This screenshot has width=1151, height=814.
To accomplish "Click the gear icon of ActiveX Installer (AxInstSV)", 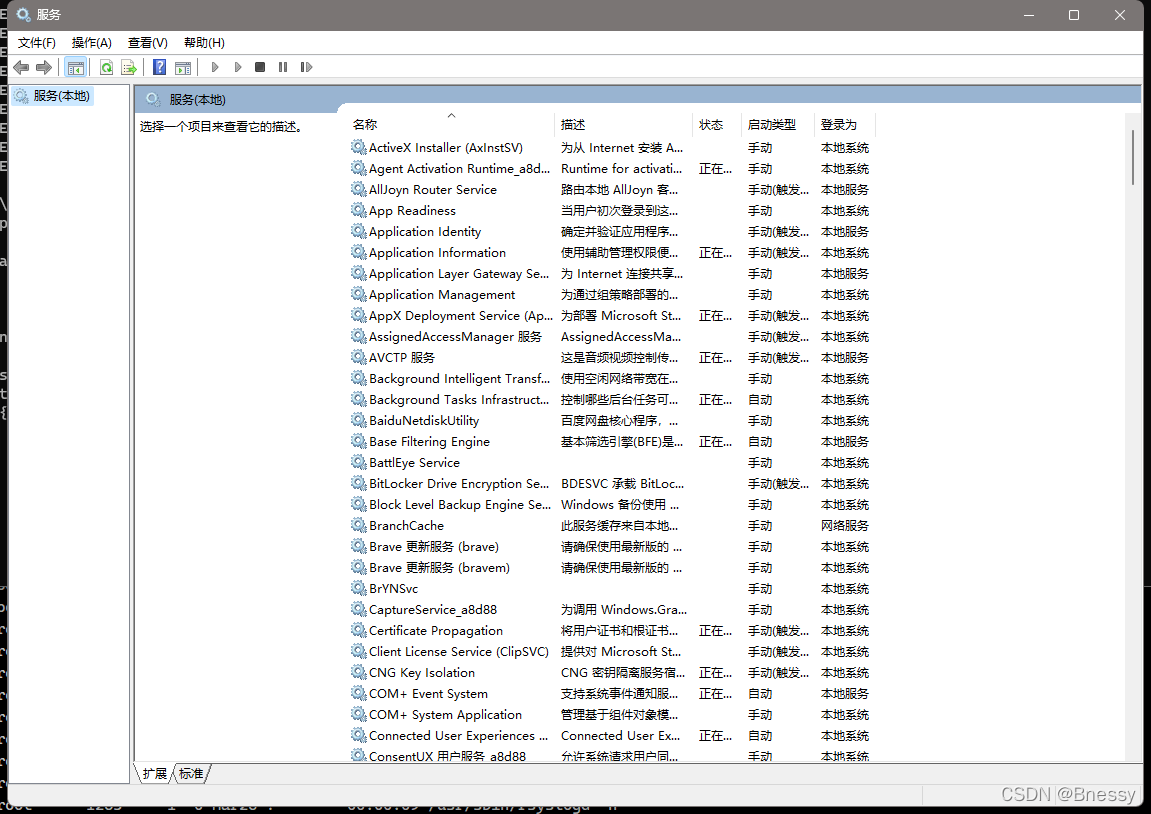I will click(x=359, y=148).
